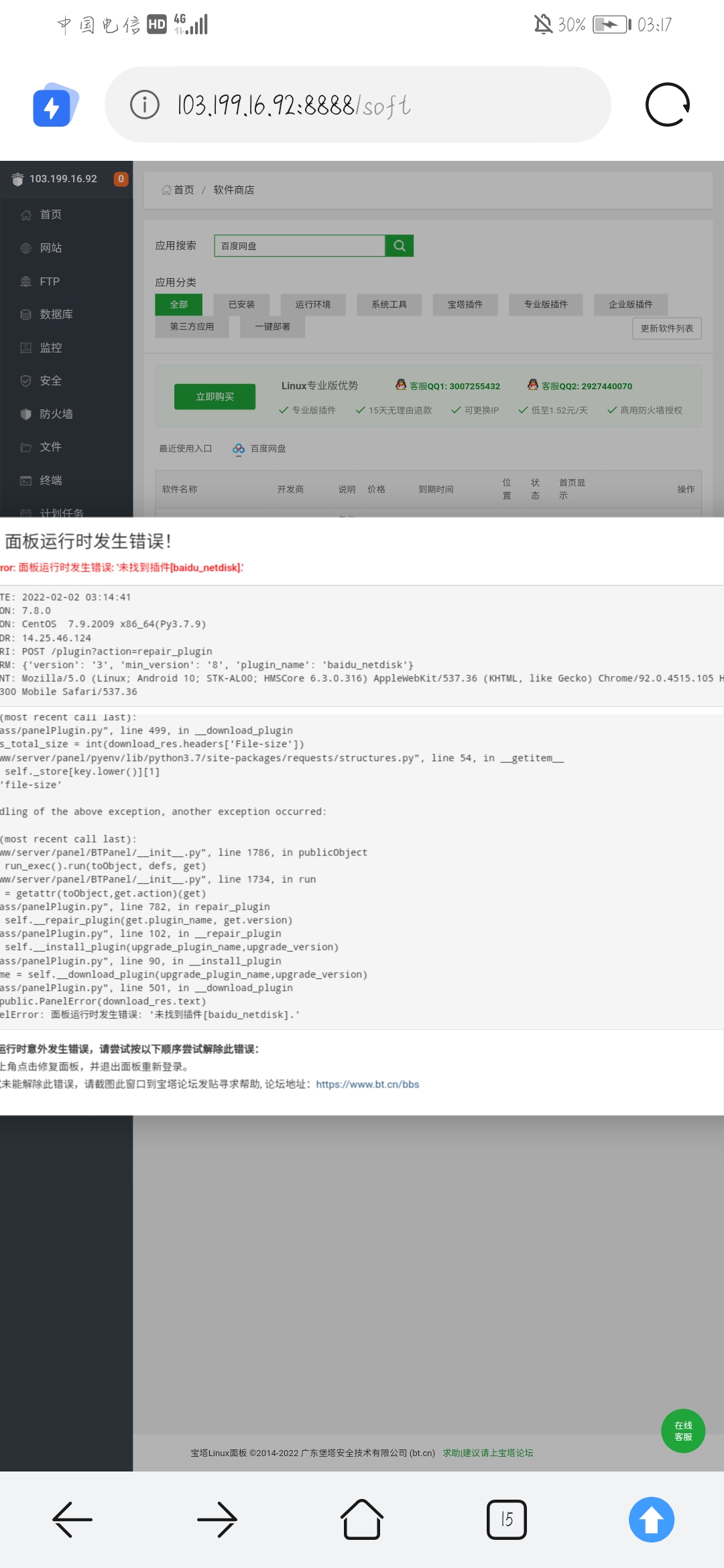The image size is (724, 1568).
Task: Select the 企业版插件 category tab
Action: coord(631,304)
